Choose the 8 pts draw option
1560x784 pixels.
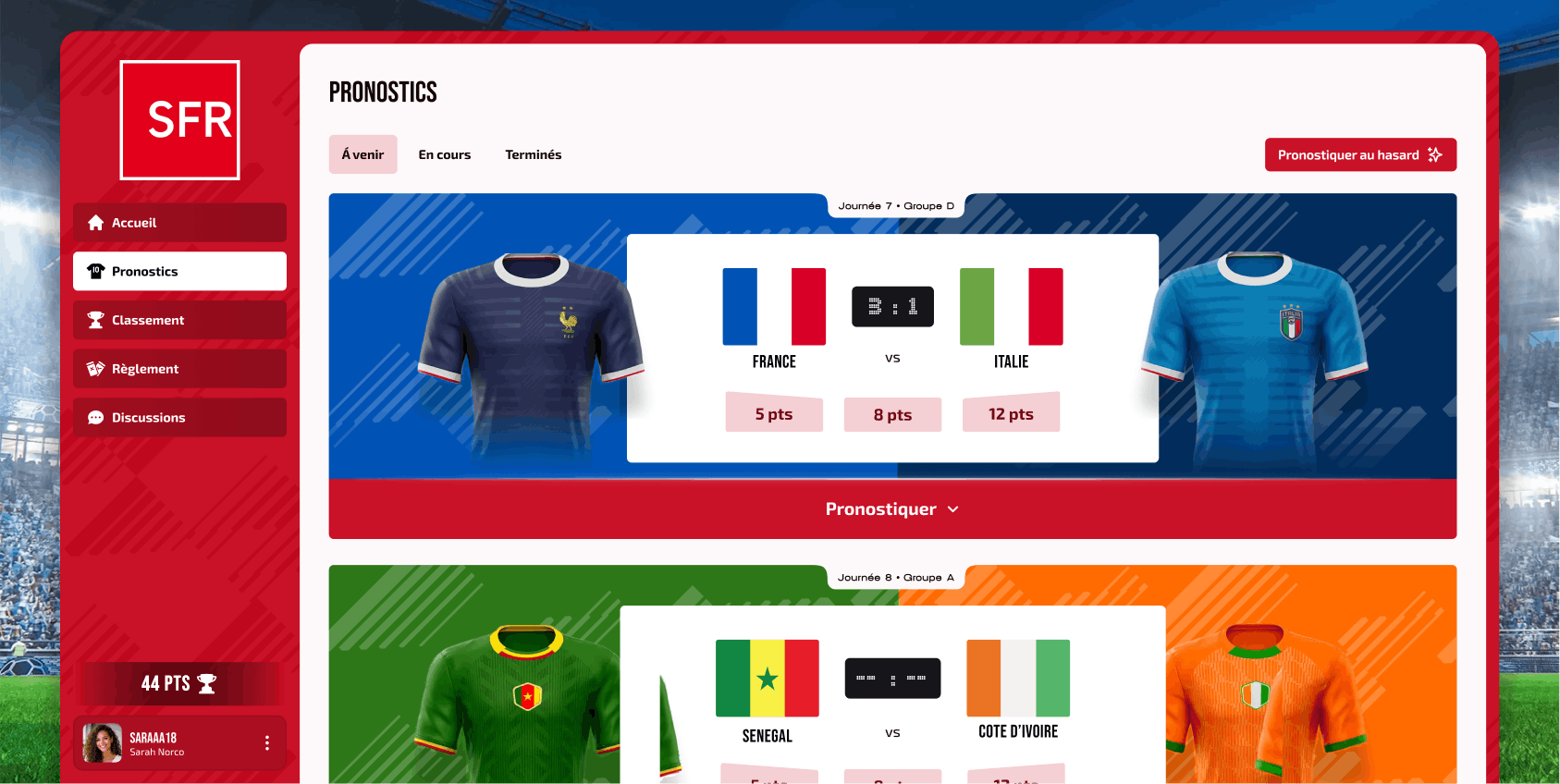[x=892, y=414]
